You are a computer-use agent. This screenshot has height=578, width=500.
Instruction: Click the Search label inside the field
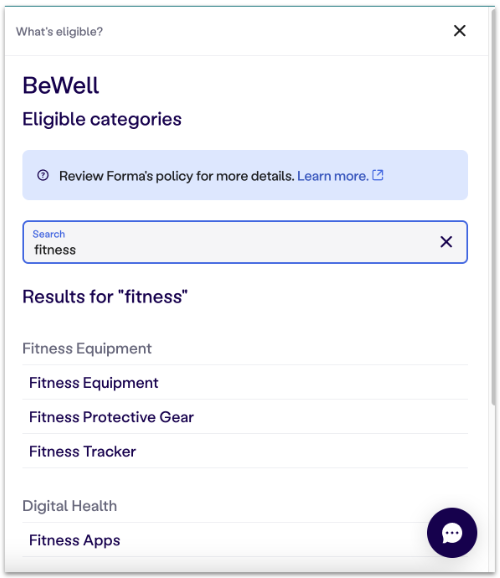49,234
